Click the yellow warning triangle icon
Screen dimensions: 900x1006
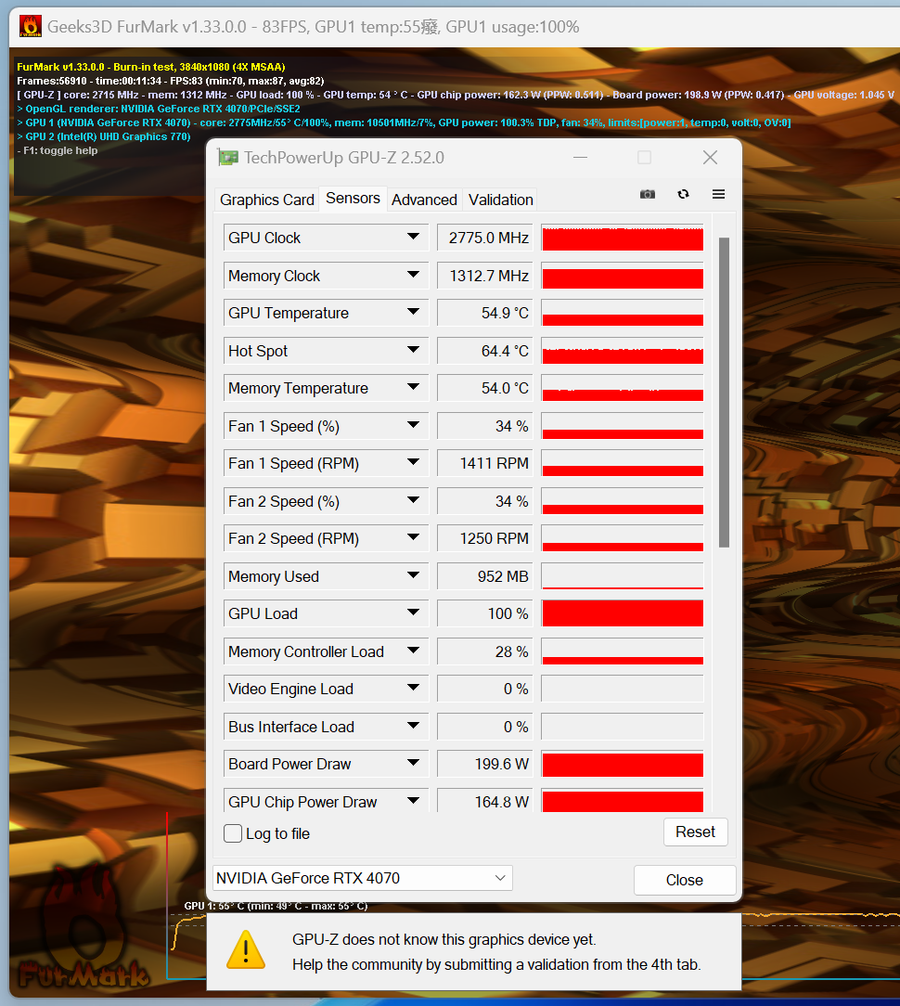pyautogui.click(x=246, y=950)
